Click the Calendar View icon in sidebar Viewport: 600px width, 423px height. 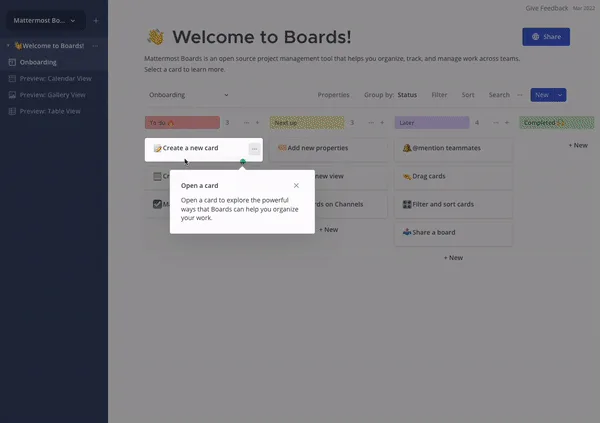12,78
